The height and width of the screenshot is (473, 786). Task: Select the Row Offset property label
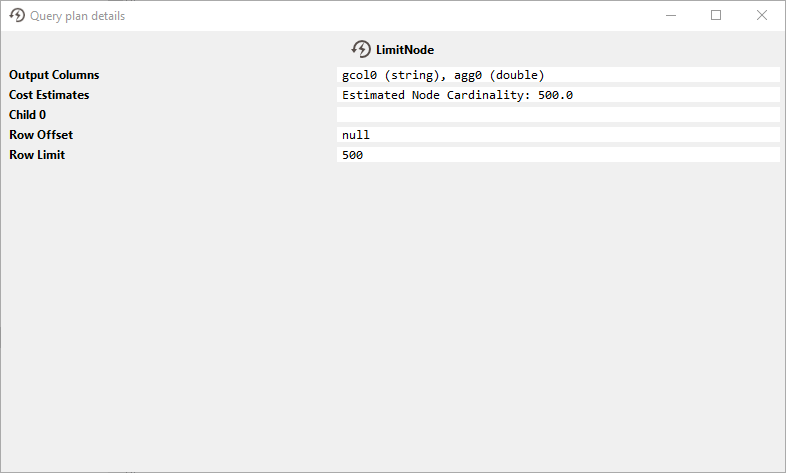(41, 135)
